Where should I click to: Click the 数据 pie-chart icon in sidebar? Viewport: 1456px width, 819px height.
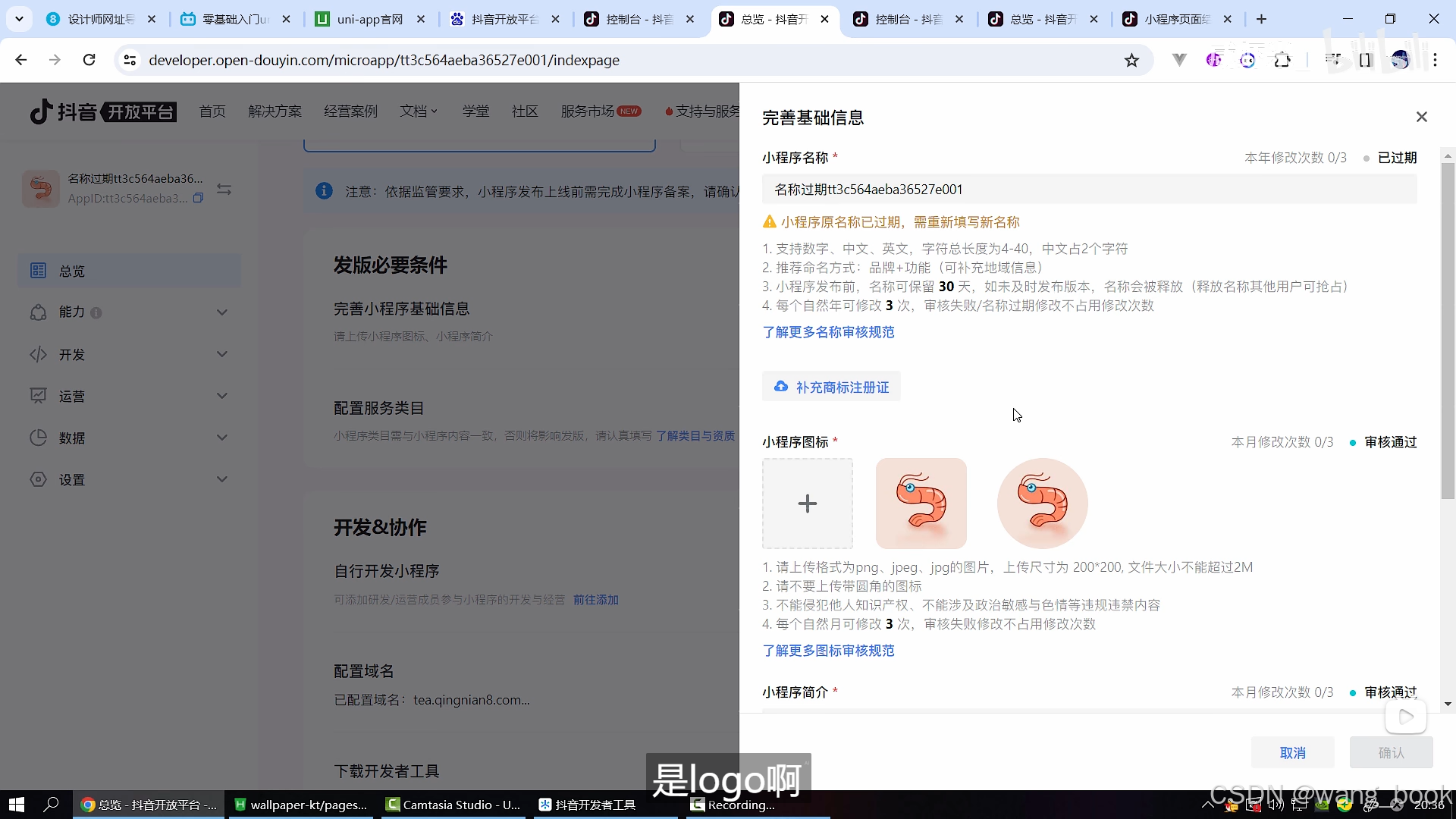tap(38, 438)
